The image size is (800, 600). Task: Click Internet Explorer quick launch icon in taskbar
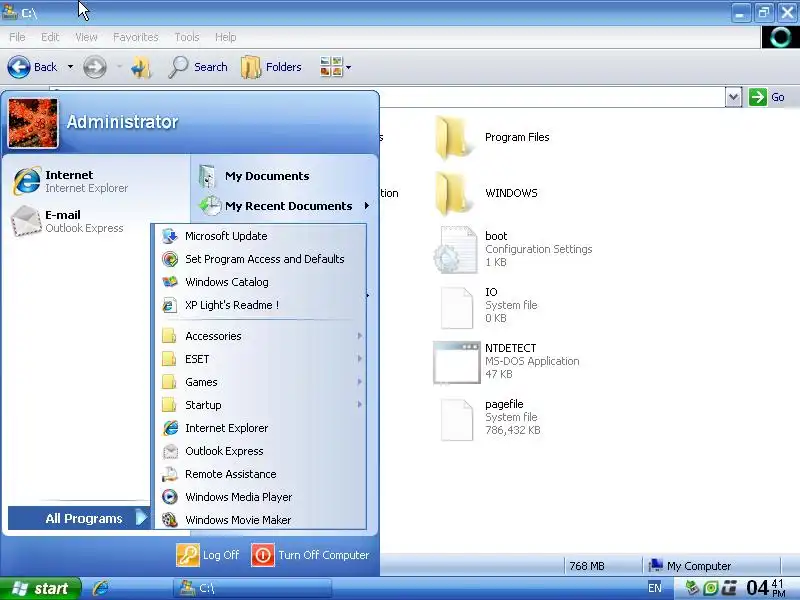pyautogui.click(x=101, y=588)
